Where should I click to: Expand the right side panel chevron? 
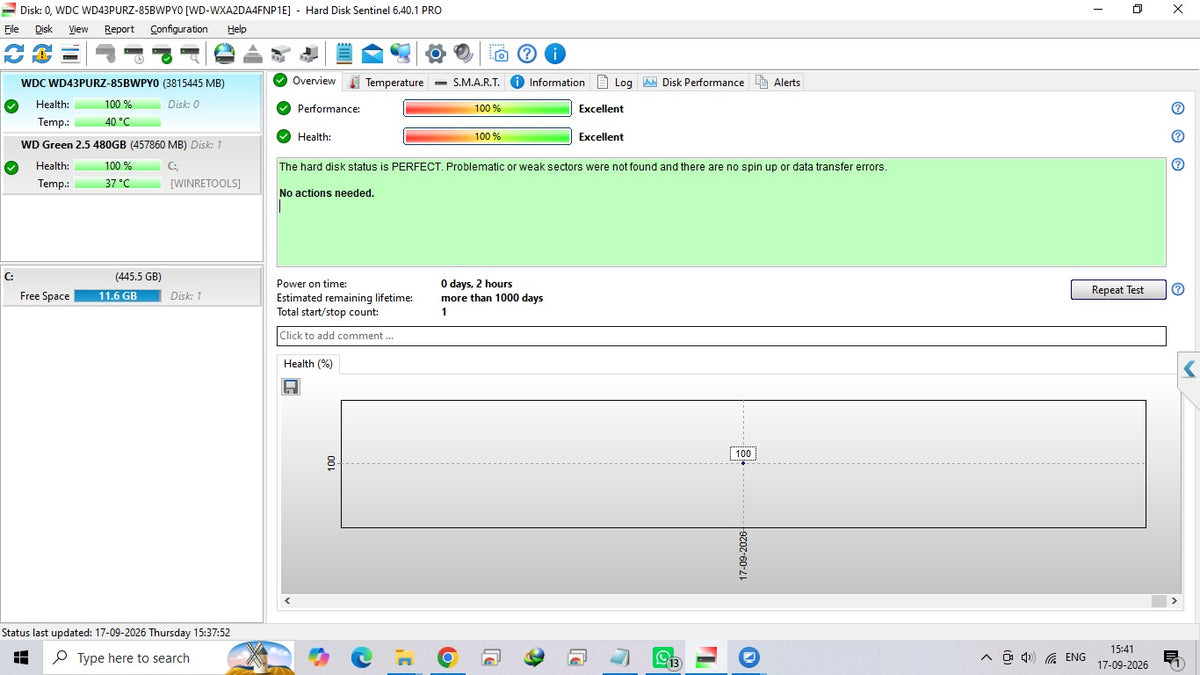[1189, 369]
